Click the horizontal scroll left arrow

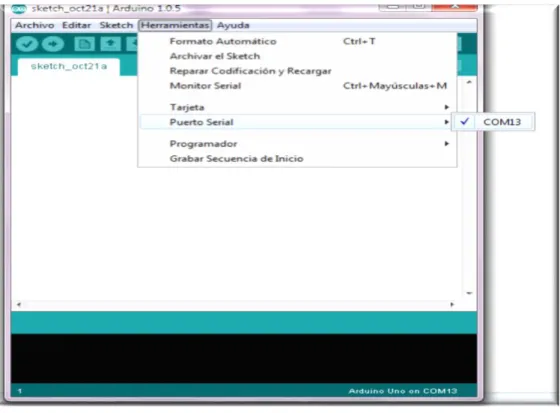[x=19, y=304]
